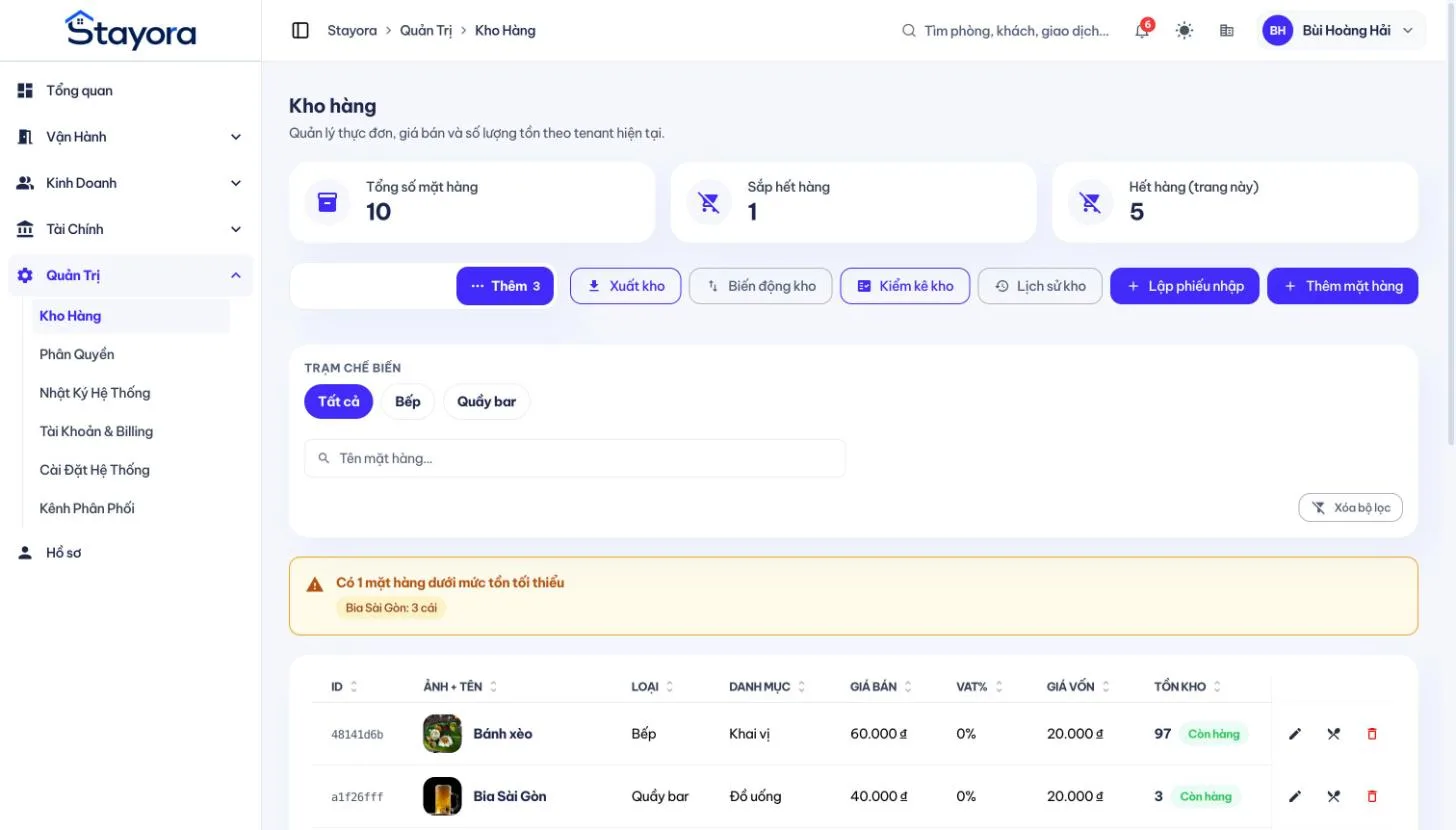This screenshot has width=1456, height=830.
Task: Open the Kiểm kê kho button
Action: (905, 286)
